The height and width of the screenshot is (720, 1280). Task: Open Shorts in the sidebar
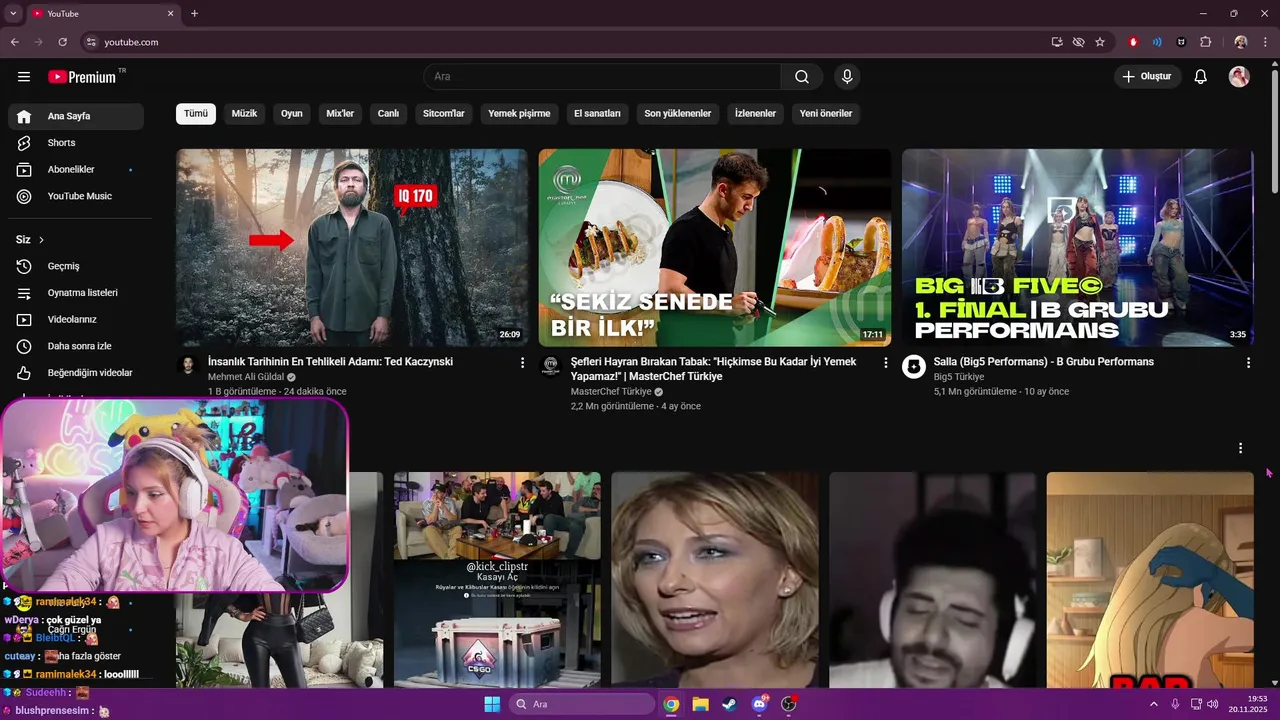pos(76,143)
